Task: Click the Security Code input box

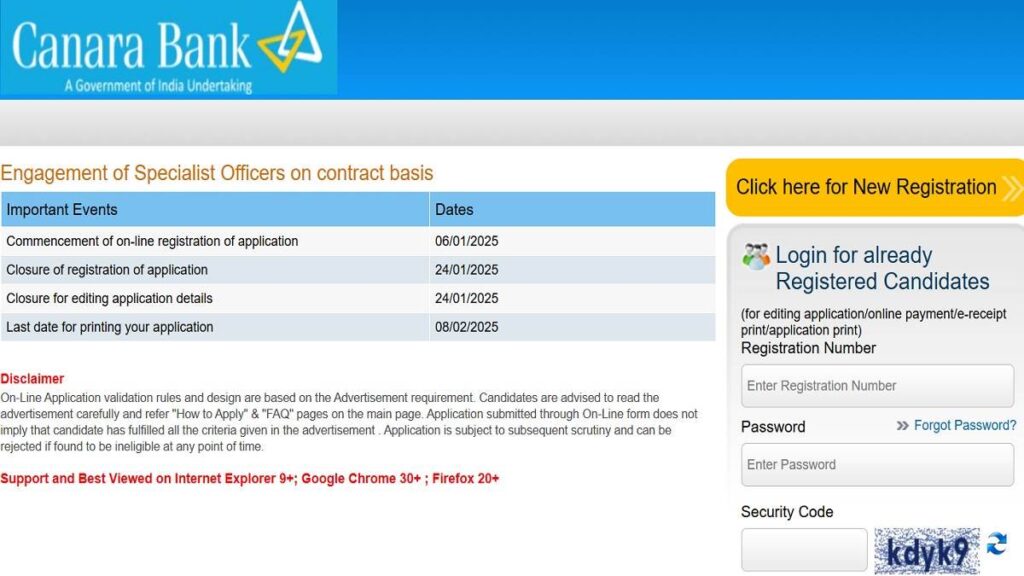Action: (x=804, y=550)
